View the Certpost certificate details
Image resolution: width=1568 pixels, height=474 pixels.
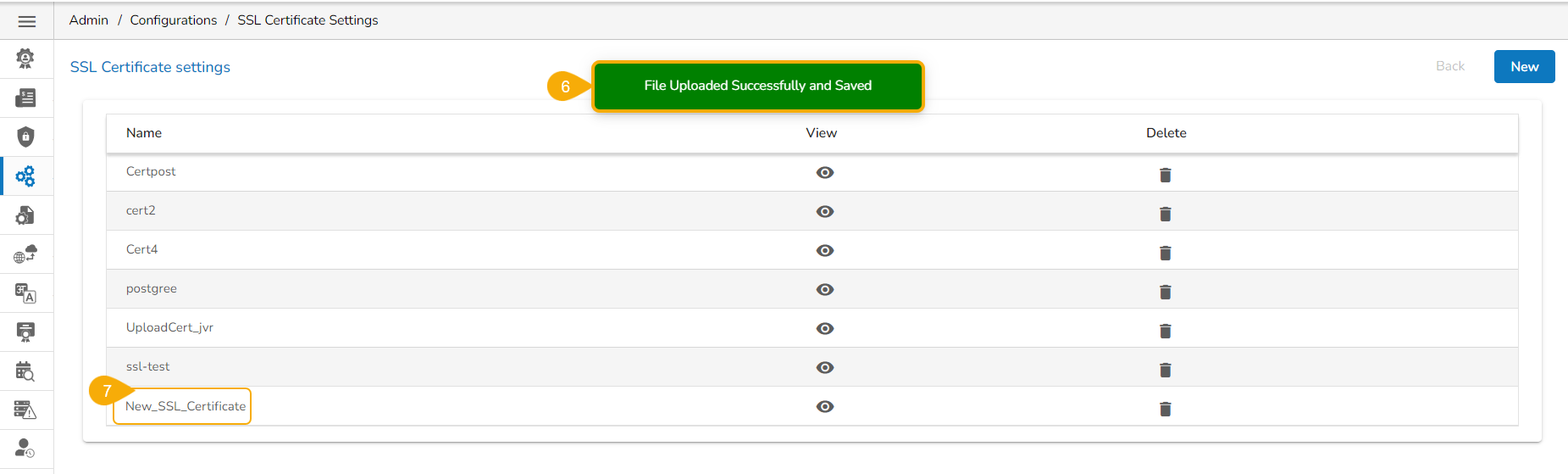tap(824, 173)
